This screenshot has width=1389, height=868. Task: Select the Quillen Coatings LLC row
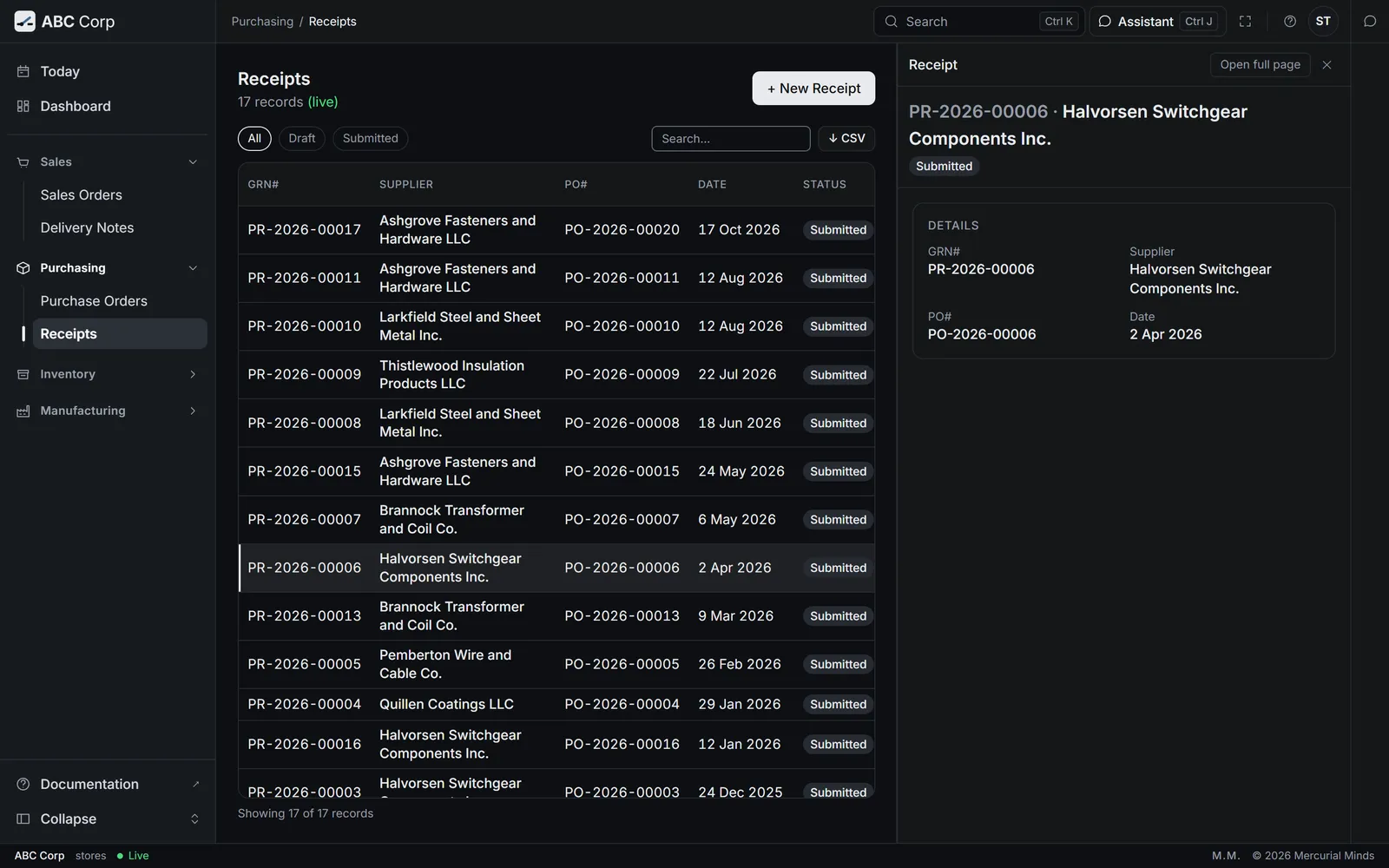pos(556,705)
